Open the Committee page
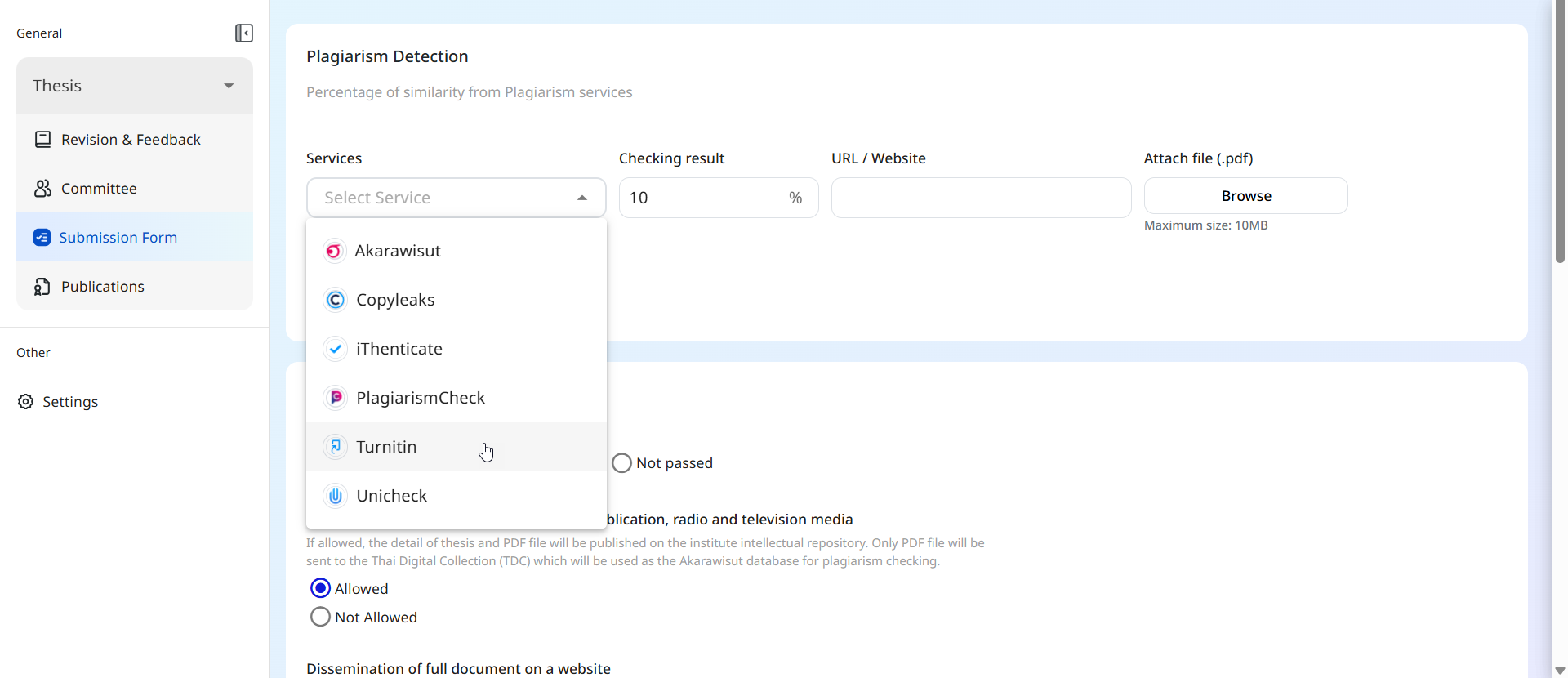 point(135,189)
